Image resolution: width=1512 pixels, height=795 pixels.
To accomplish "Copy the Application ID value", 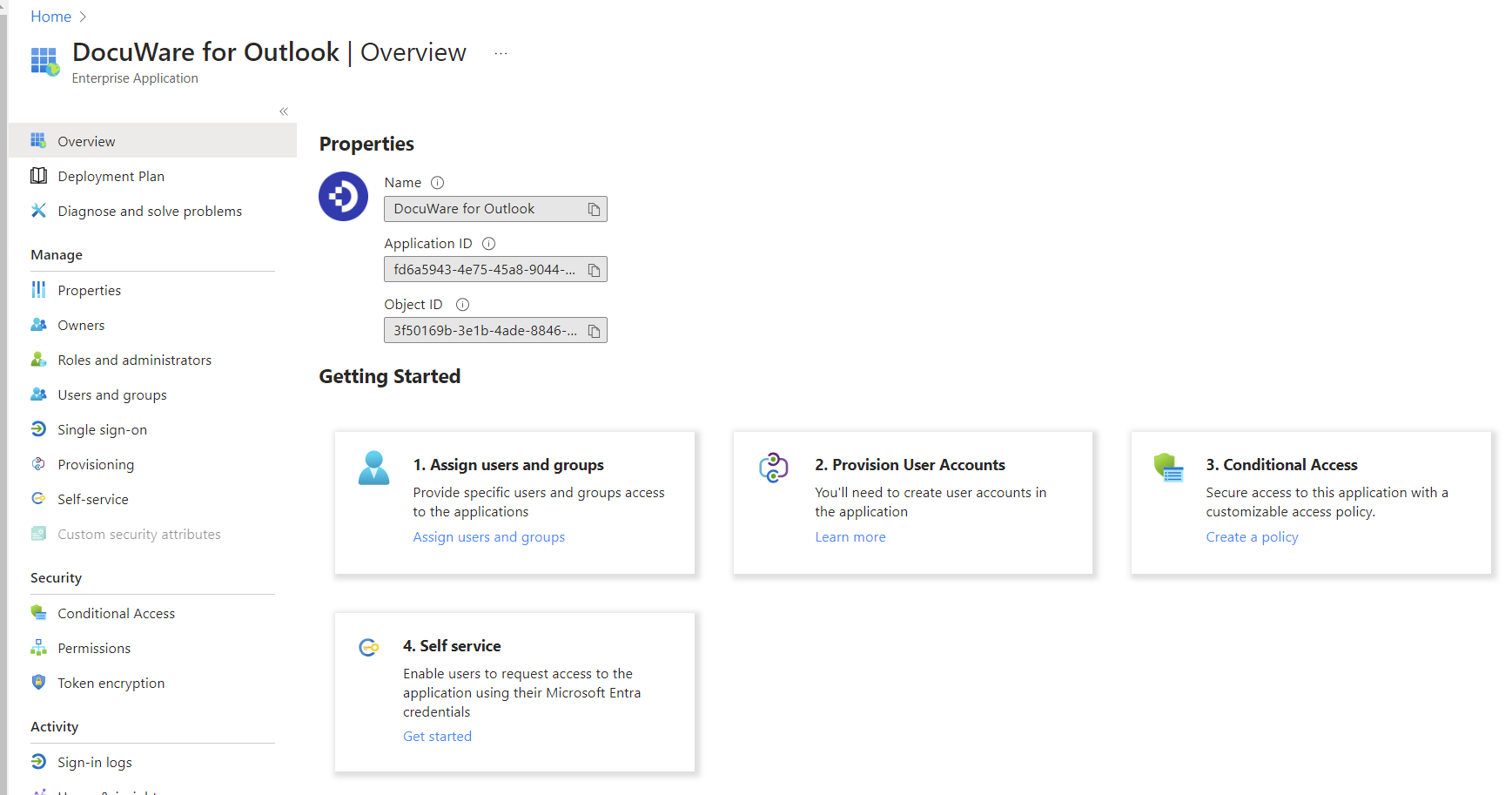I will click(x=594, y=270).
